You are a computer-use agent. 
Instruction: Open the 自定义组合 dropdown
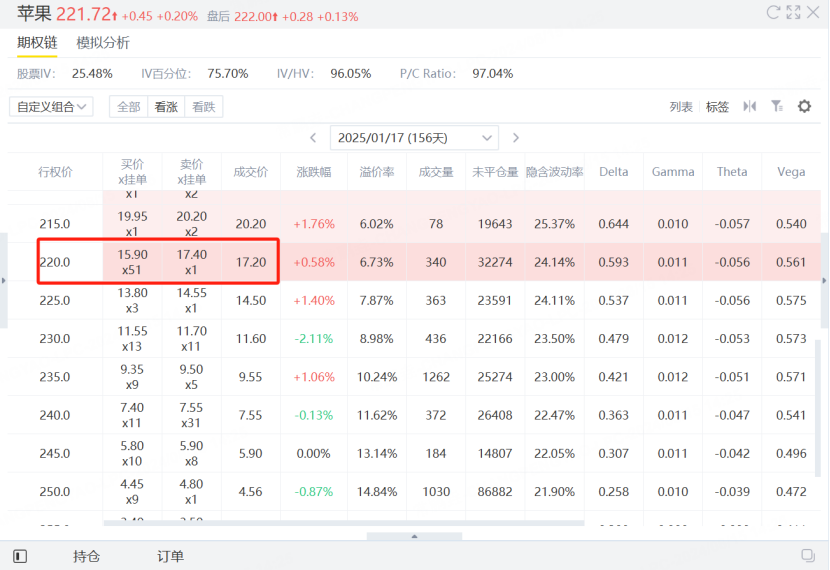click(x=51, y=106)
